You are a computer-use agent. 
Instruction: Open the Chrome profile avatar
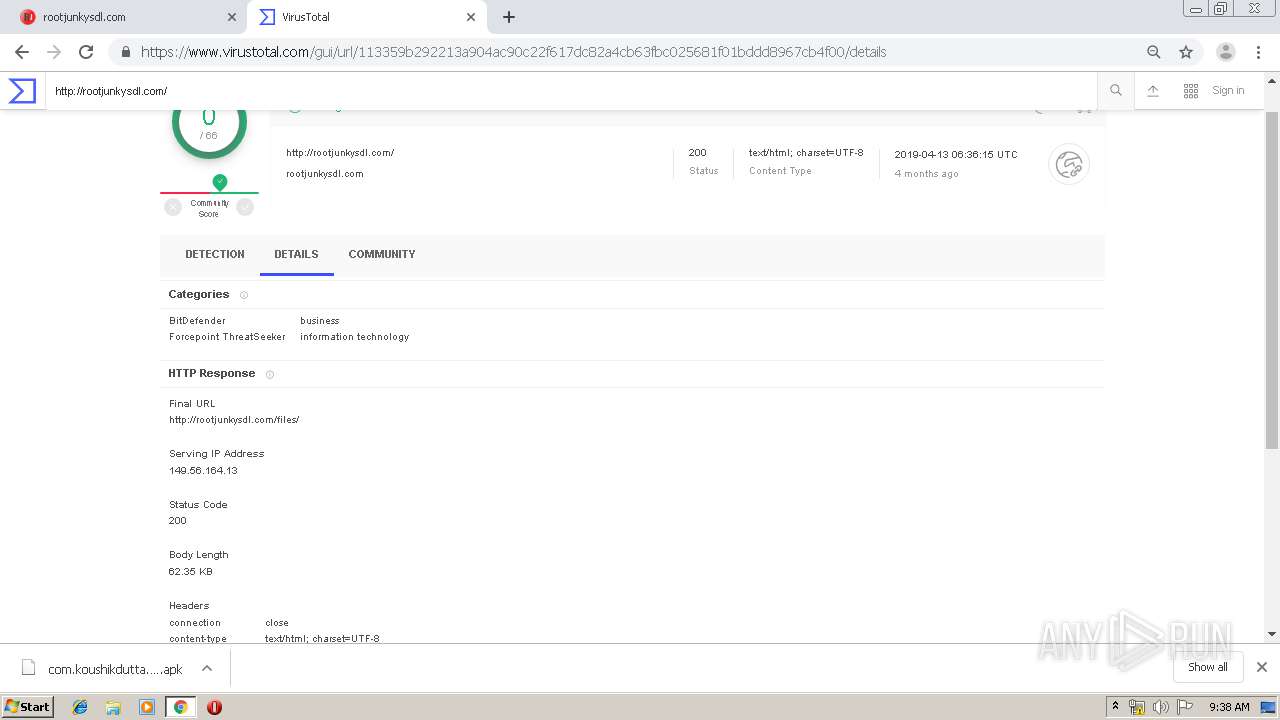click(1226, 52)
